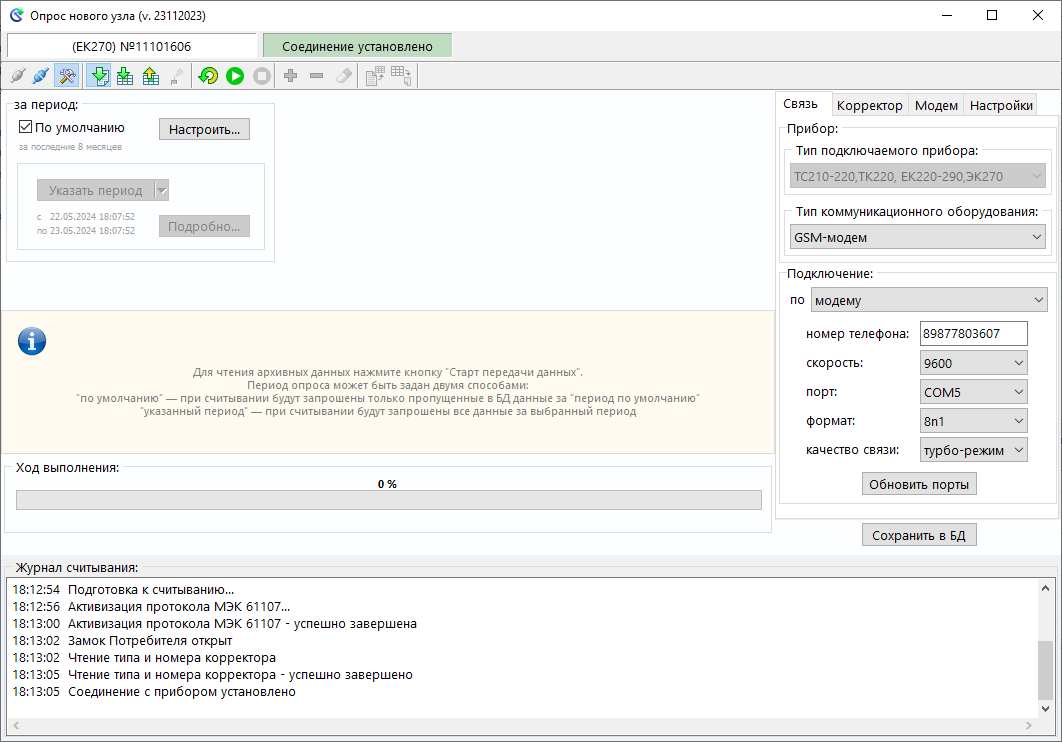The width and height of the screenshot is (1062, 742).
Task: Start data transfer with green play button
Action: 235,76
